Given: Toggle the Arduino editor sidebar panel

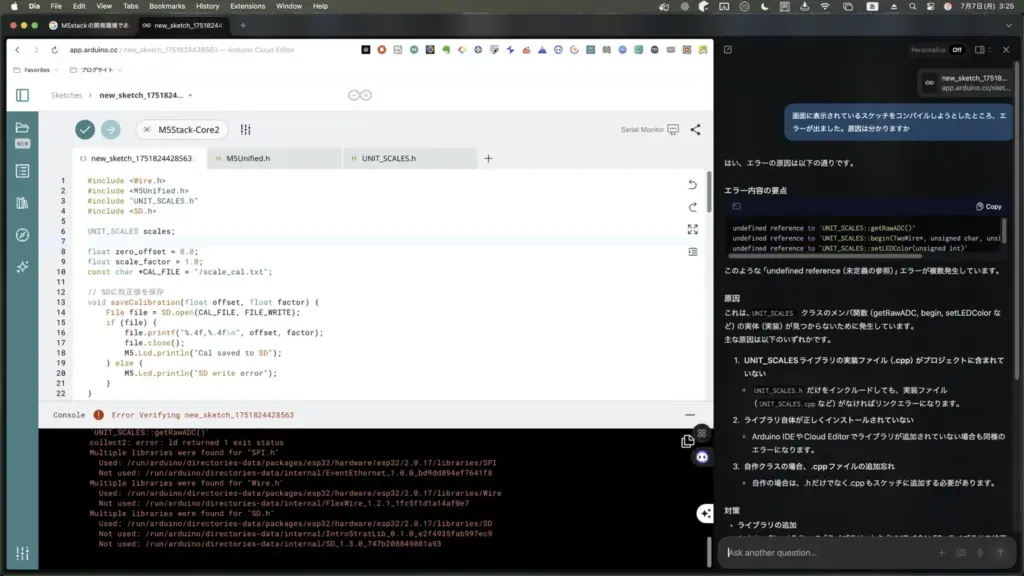Looking at the screenshot, I should (22, 95).
